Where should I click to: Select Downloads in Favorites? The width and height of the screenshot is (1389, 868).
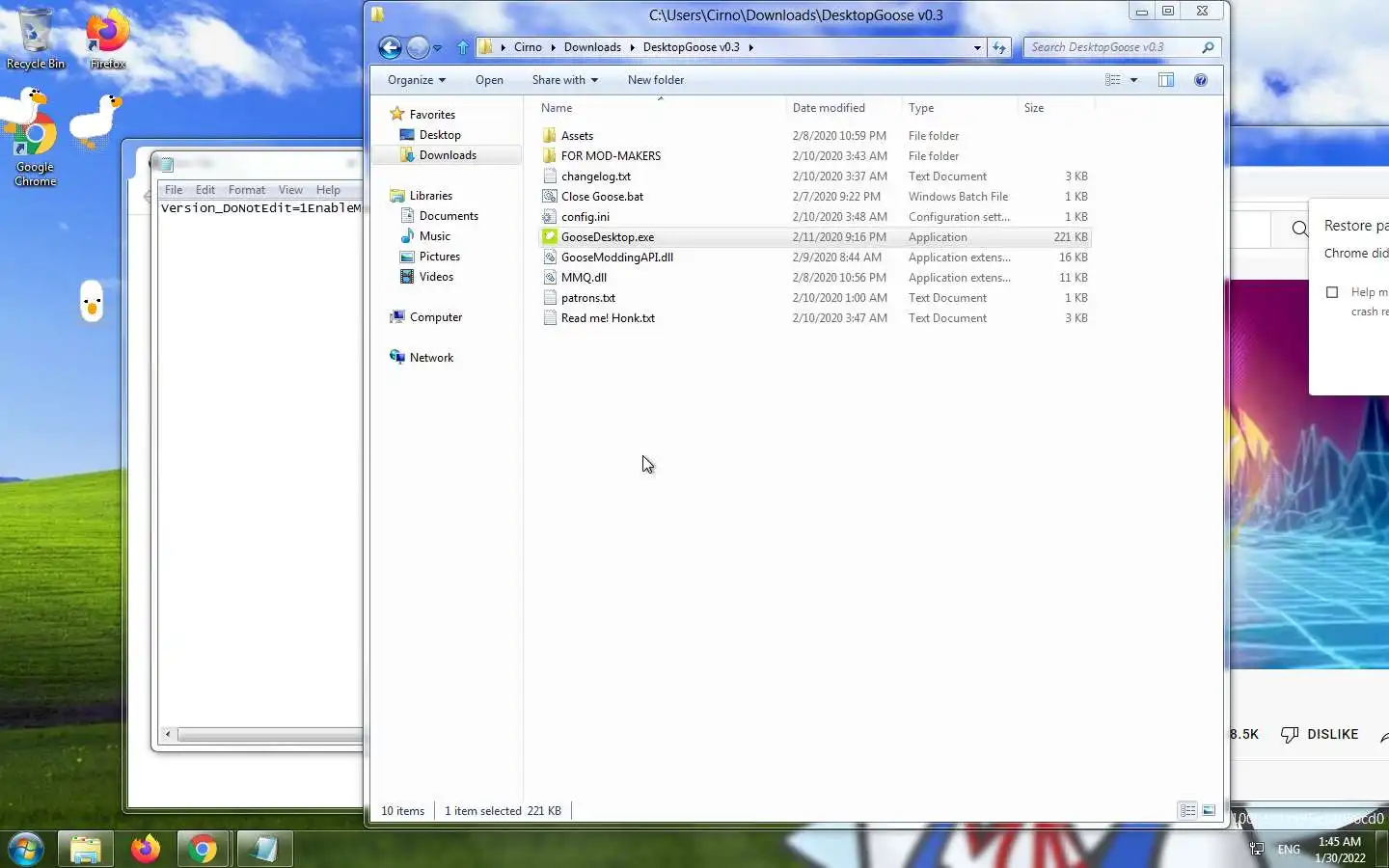tap(448, 155)
